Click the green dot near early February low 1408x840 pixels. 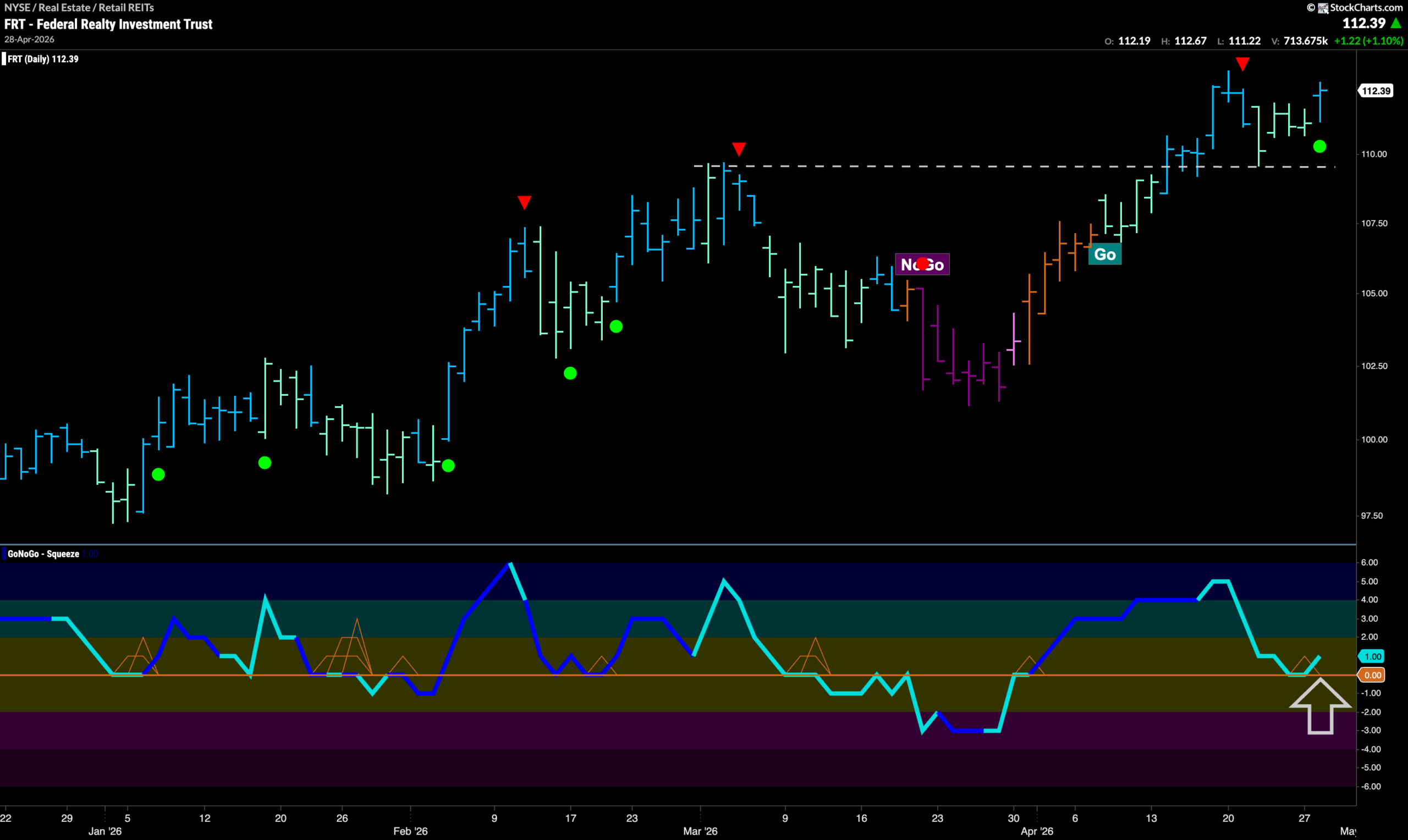448,466
